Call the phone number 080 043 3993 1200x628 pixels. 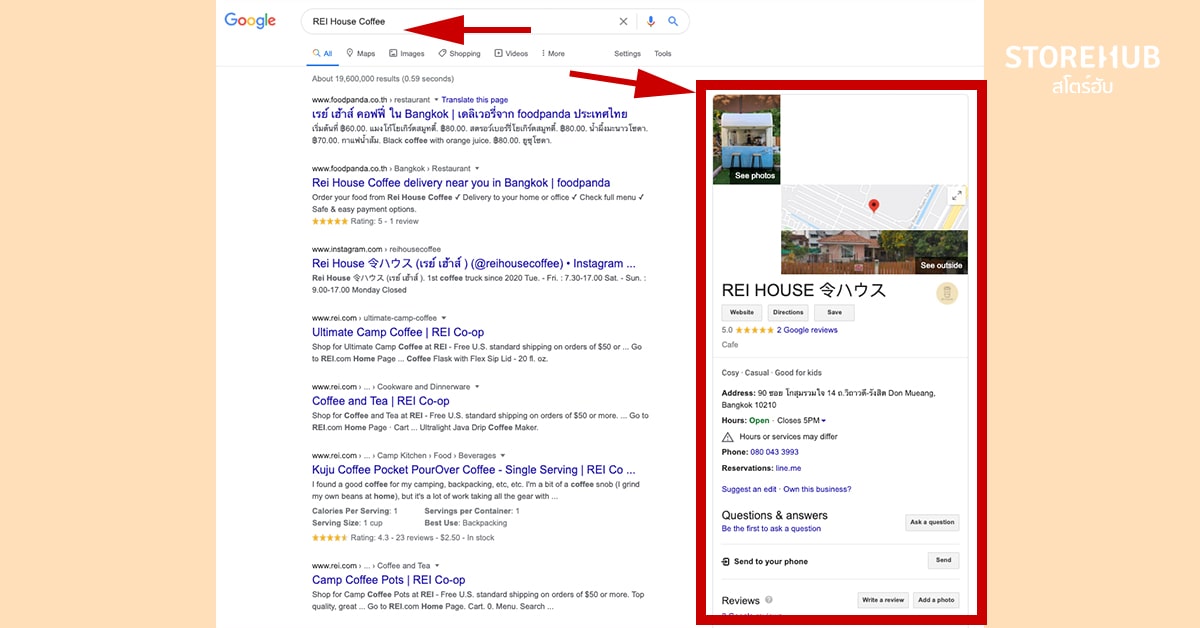point(775,452)
